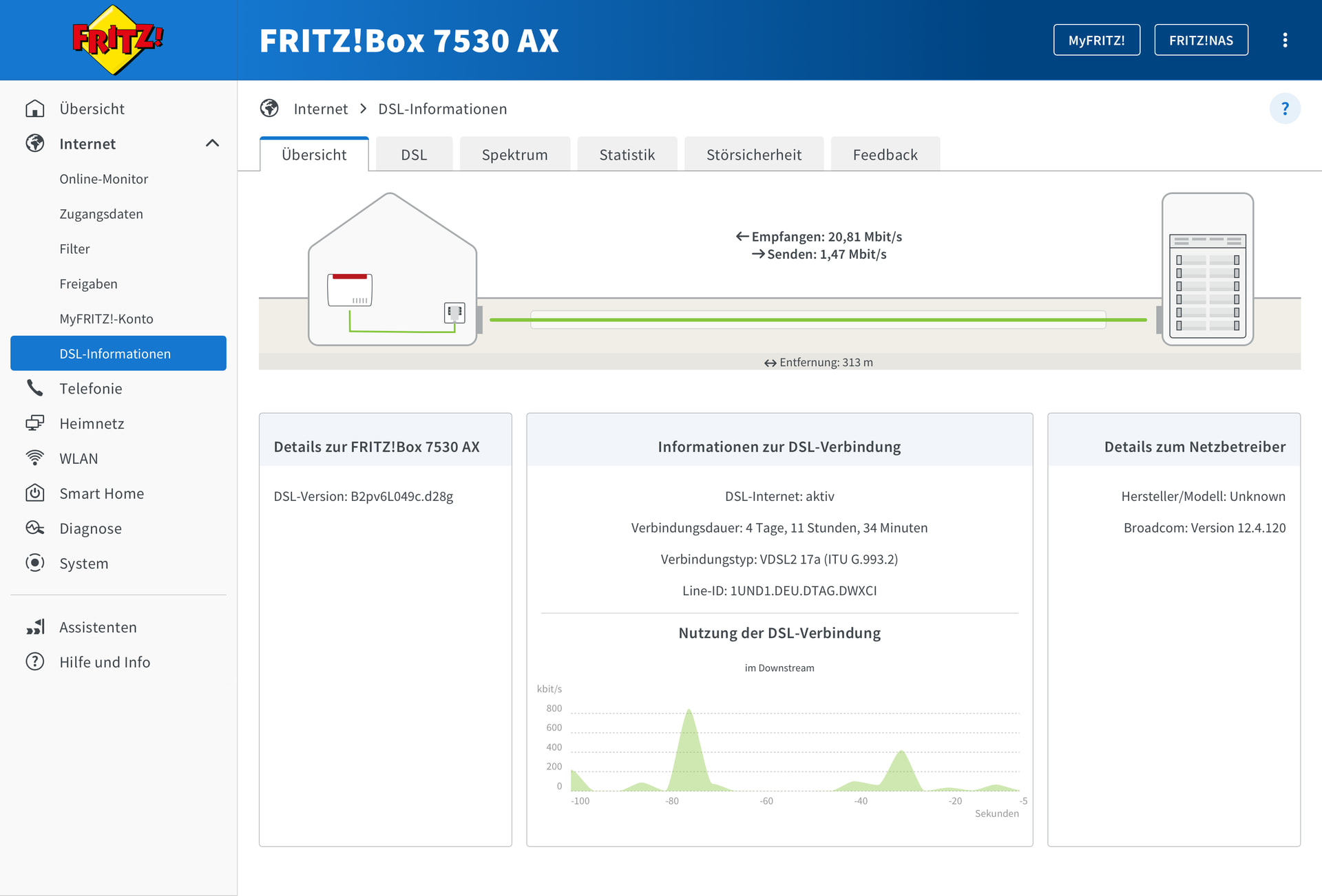Click the green DSL line in diagram
Screen dimensions: 1322x896
818,320
